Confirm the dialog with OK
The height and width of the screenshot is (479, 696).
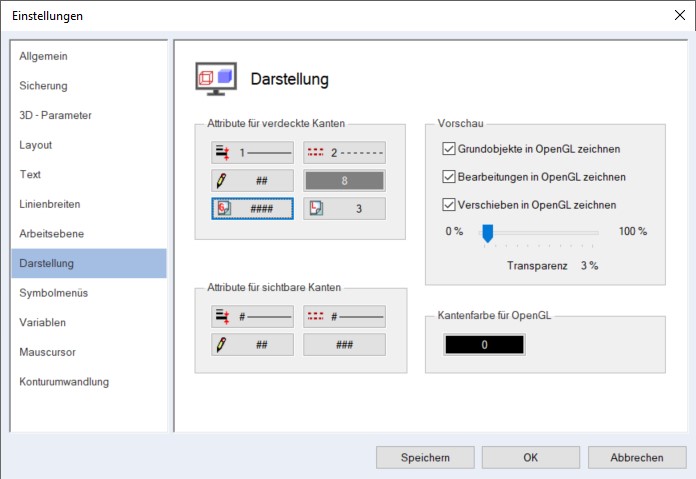[530, 457]
